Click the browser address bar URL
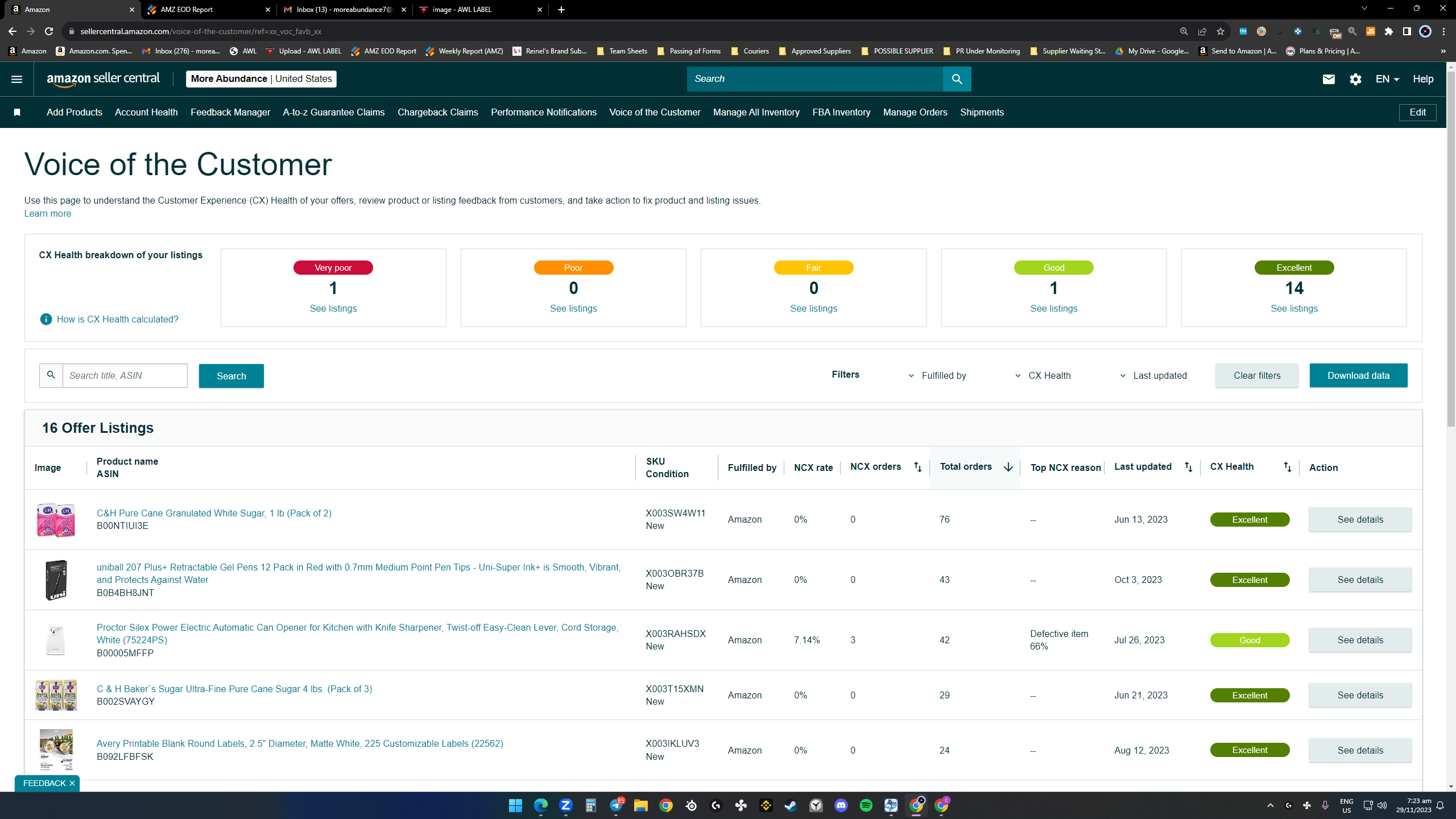Screen dimensions: 1456x819 click(x=201, y=31)
